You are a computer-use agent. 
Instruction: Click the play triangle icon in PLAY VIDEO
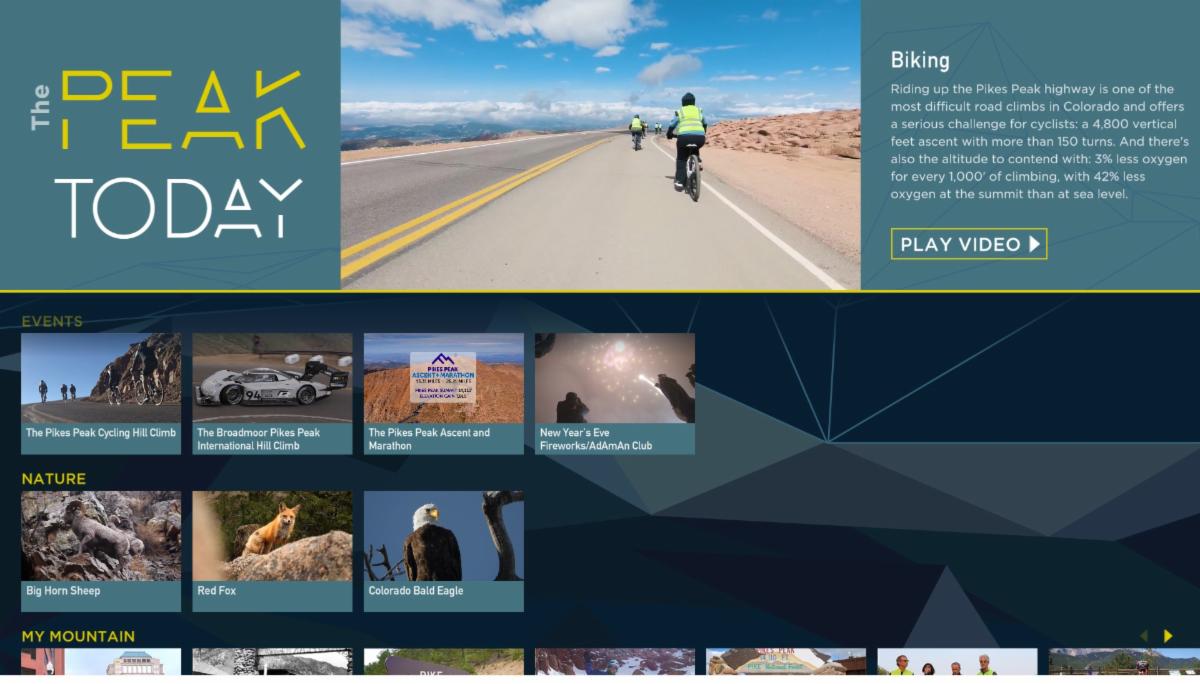point(1035,244)
